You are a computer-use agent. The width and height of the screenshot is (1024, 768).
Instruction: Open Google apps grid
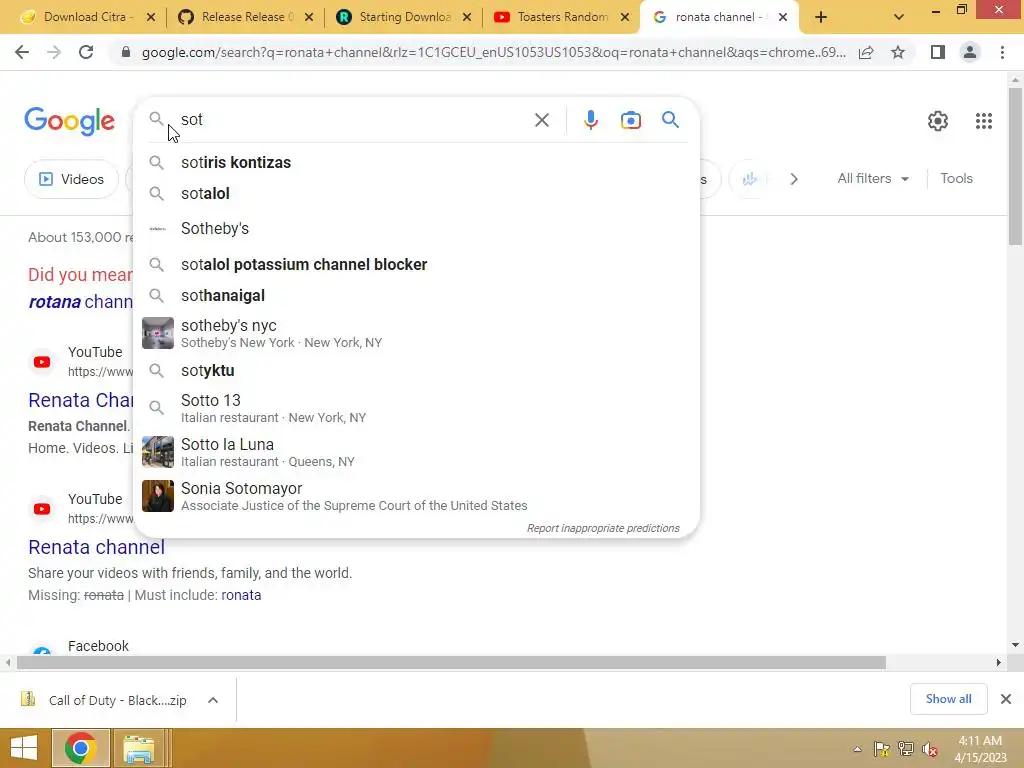[x=984, y=121]
